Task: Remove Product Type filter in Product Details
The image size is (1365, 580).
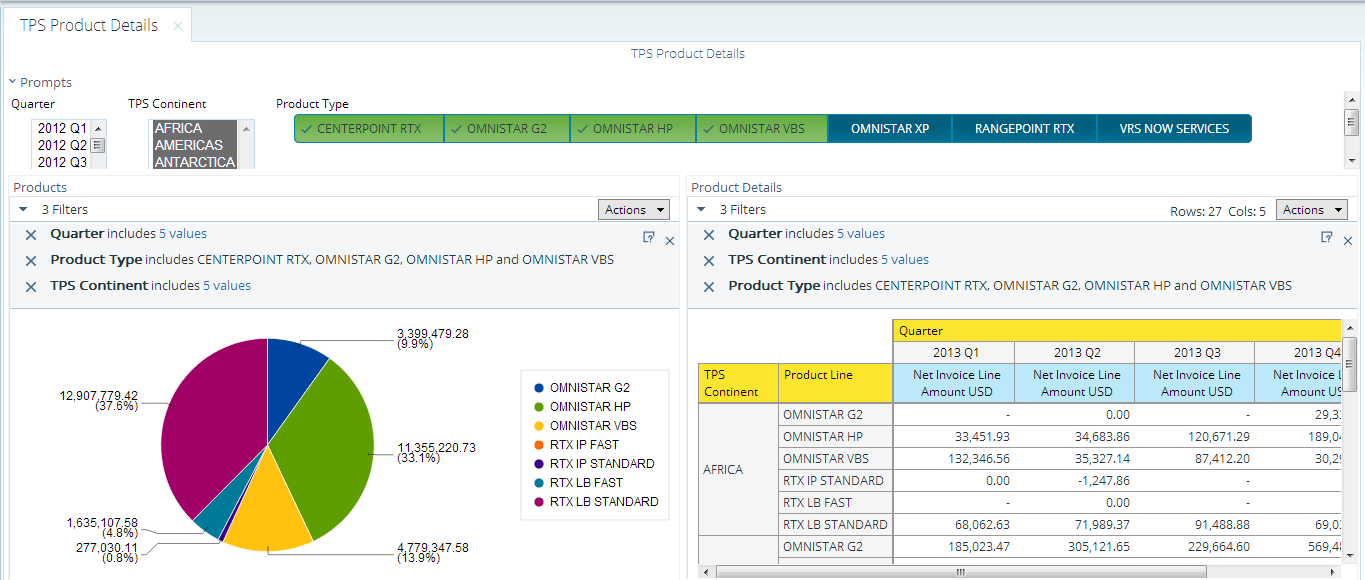Action: [709, 287]
